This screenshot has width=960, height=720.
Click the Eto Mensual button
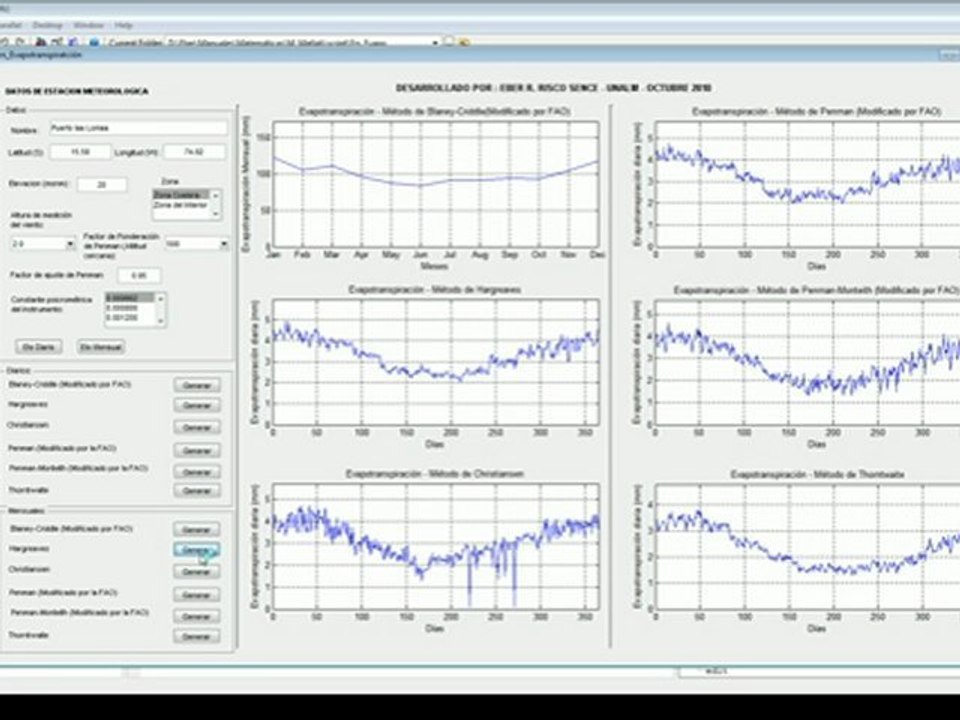click(x=102, y=347)
